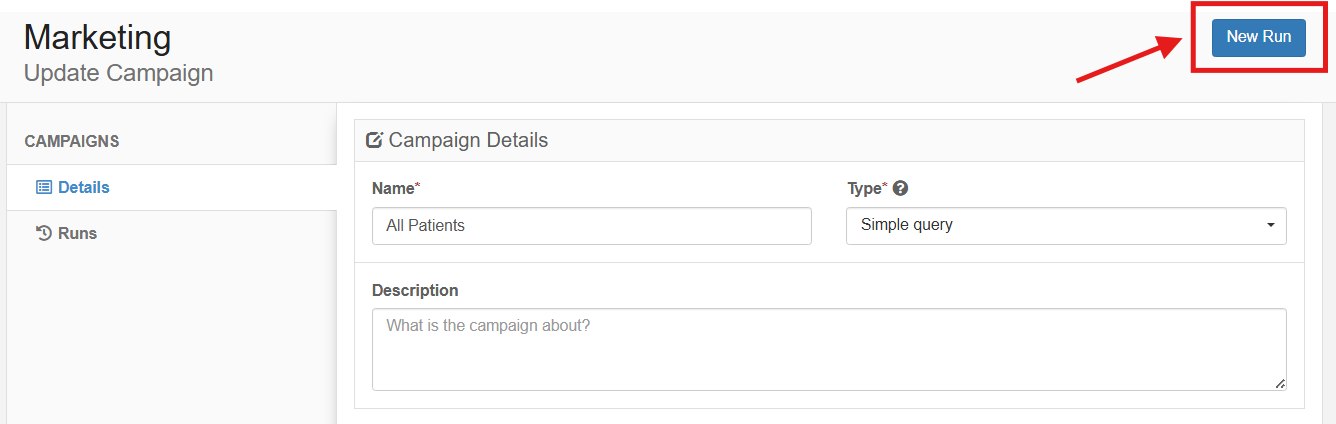Click the Details list icon
1336x424 pixels.
coord(44,187)
